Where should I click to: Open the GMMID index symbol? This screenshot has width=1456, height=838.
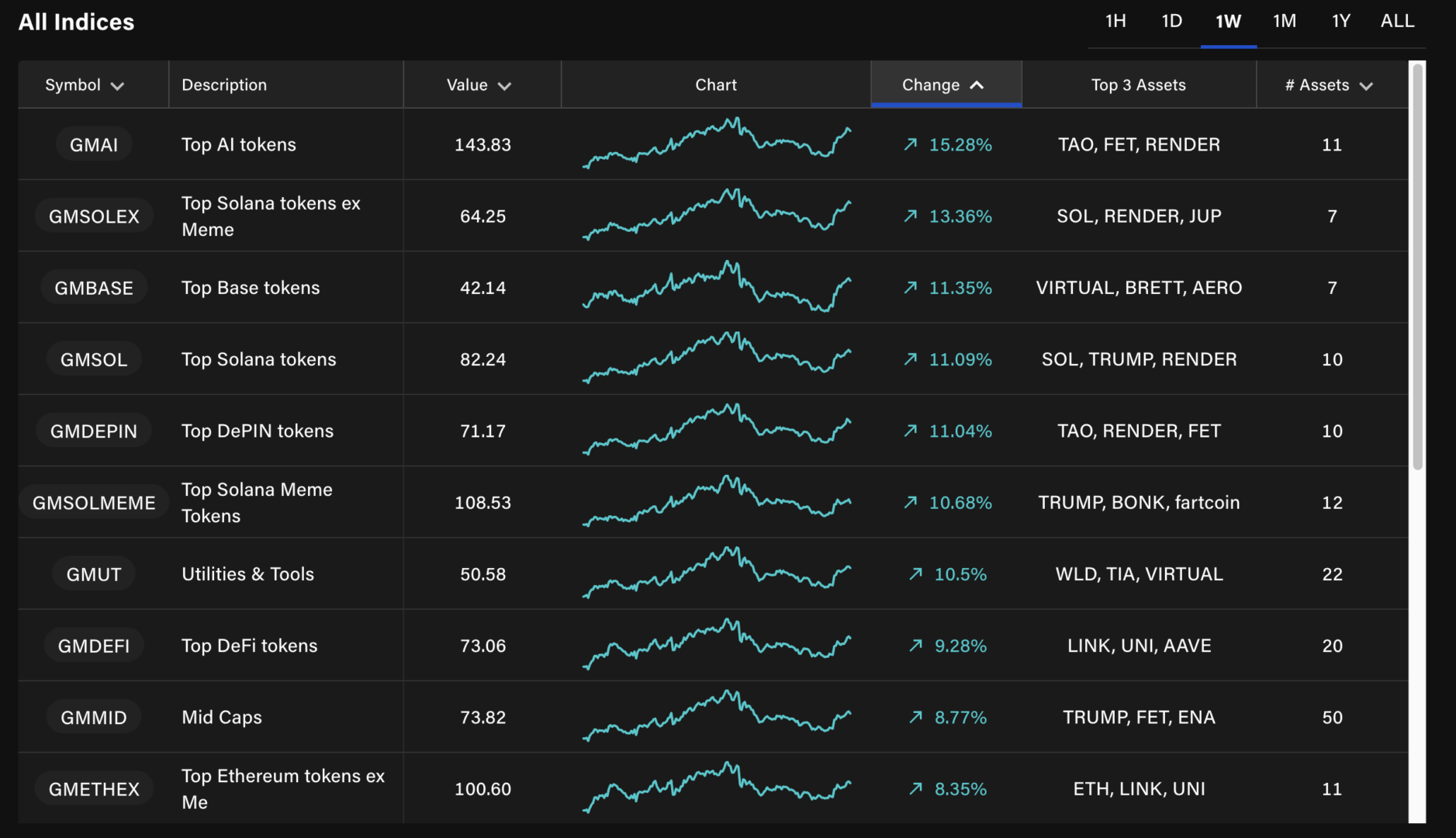94,718
